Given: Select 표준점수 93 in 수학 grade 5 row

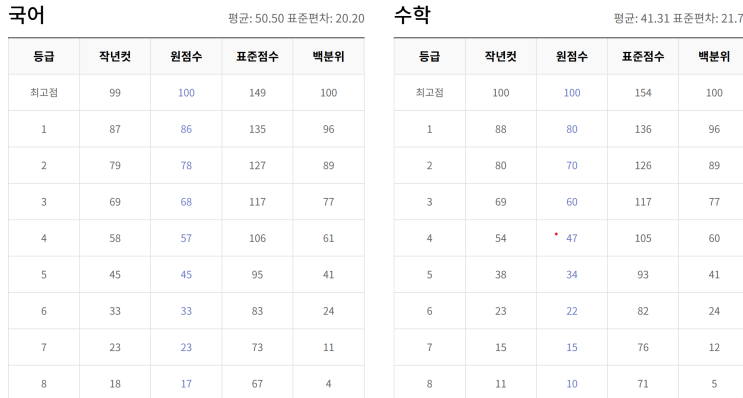Looking at the screenshot, I should point(643,275).
